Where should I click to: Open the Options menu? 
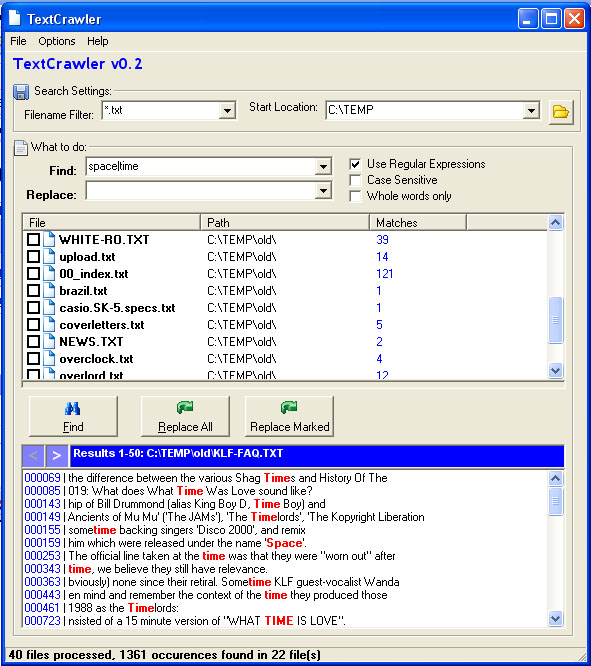point(57,41)
